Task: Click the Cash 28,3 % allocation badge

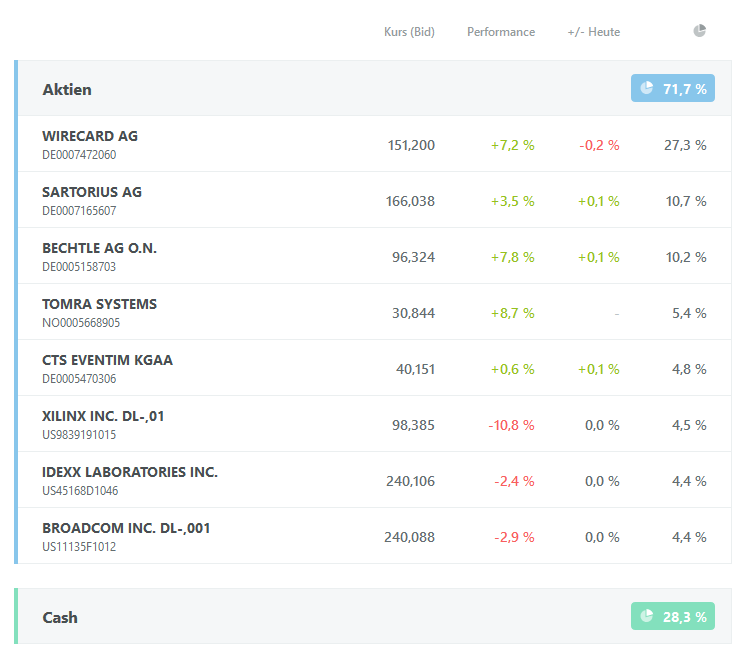Action: 672,616
